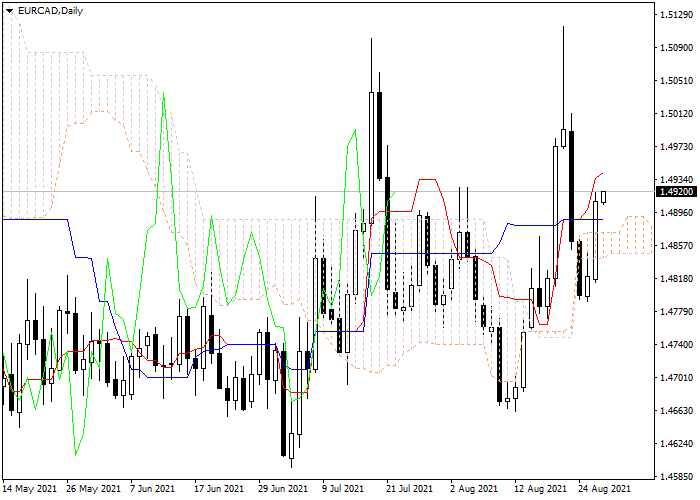Click the 24 Aug 2021 date label
The width and height of the screenshot is (700, 500).
(604, 489)
